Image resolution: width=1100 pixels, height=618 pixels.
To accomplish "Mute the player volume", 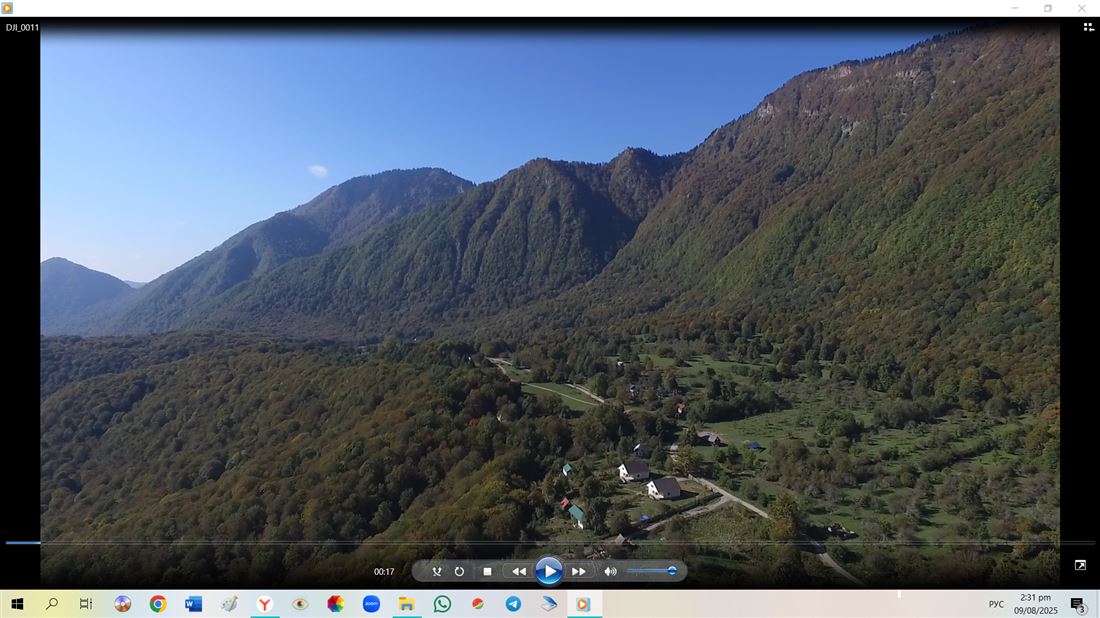I will [x=610, y=572].
